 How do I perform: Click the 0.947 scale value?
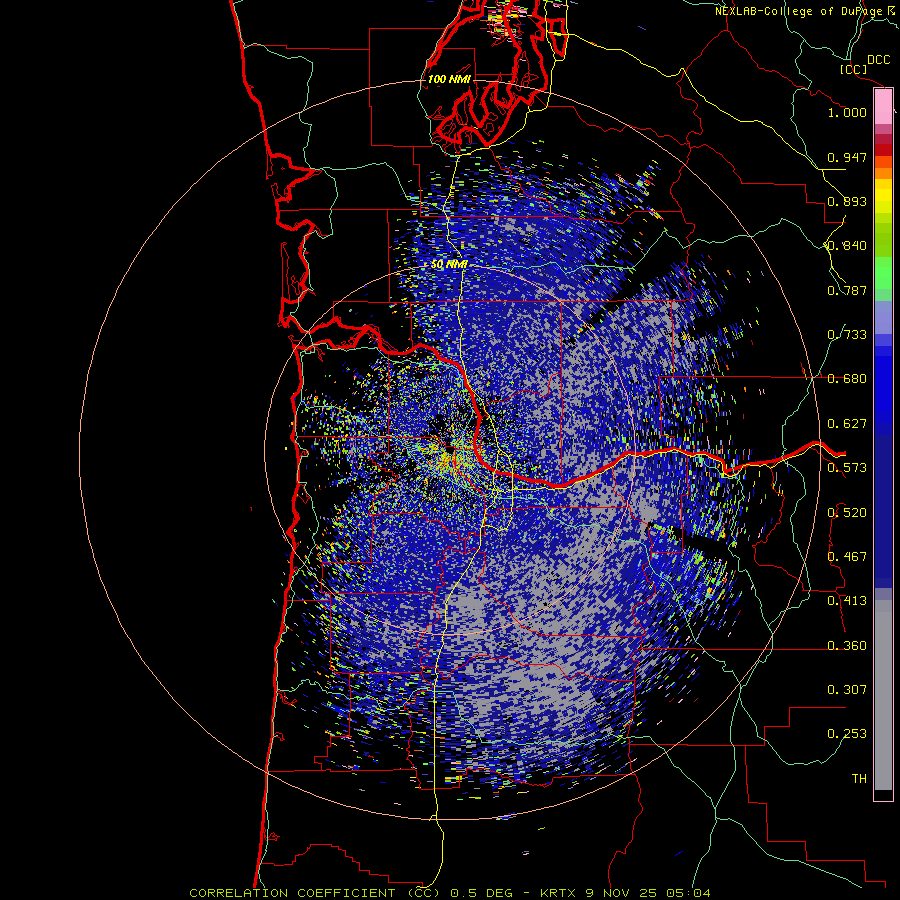[x=847, y=157]
